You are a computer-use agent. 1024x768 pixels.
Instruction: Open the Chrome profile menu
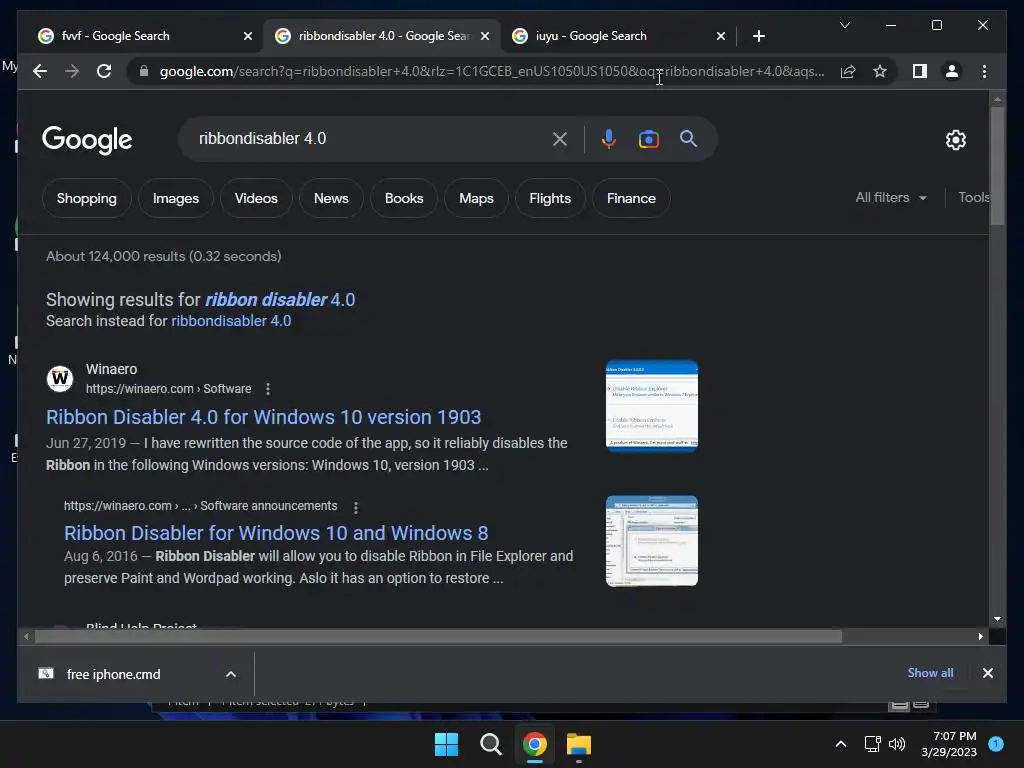pos(952,71)
